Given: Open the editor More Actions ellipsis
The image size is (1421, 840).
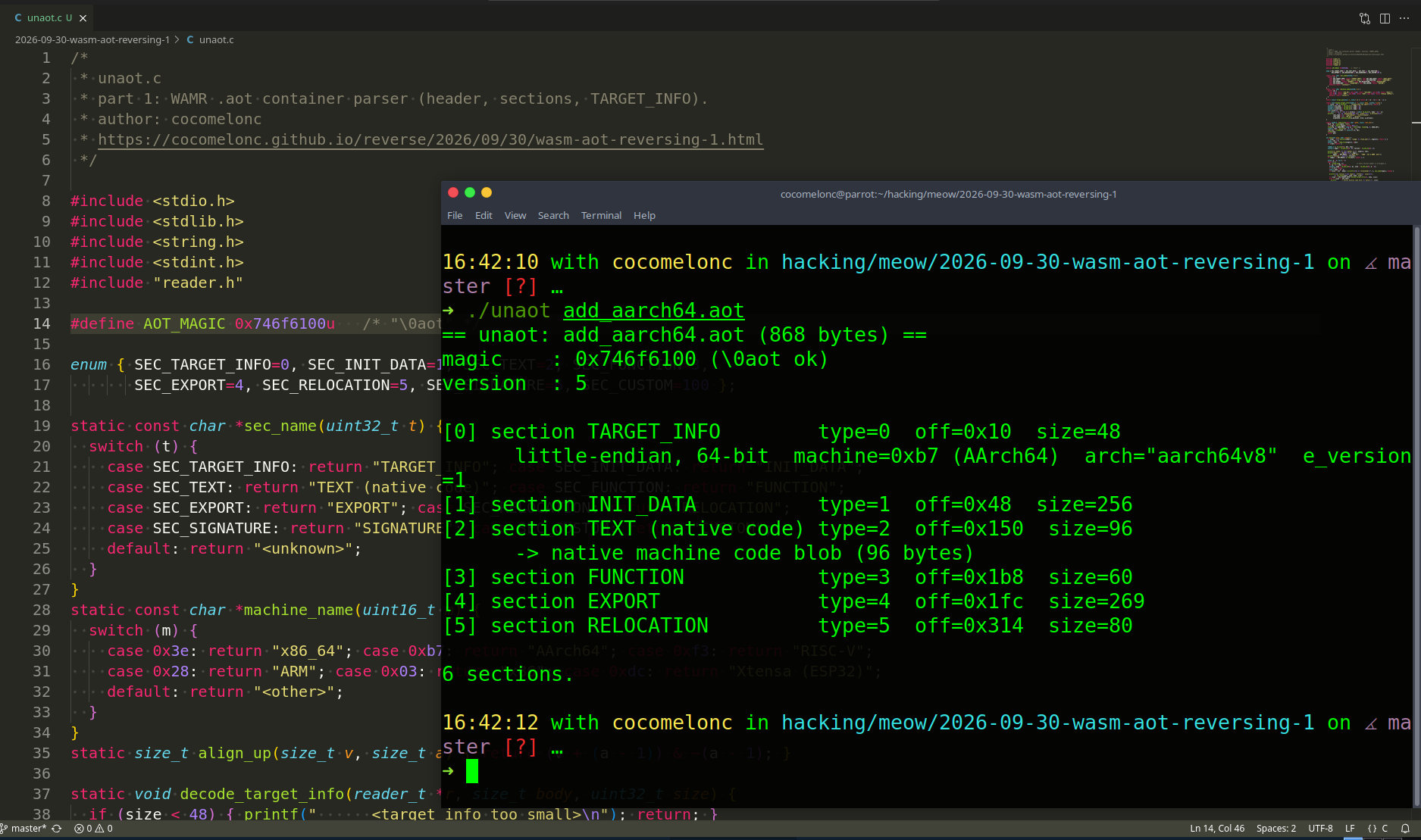Looking at the screenshot, I should [1404, 18].
